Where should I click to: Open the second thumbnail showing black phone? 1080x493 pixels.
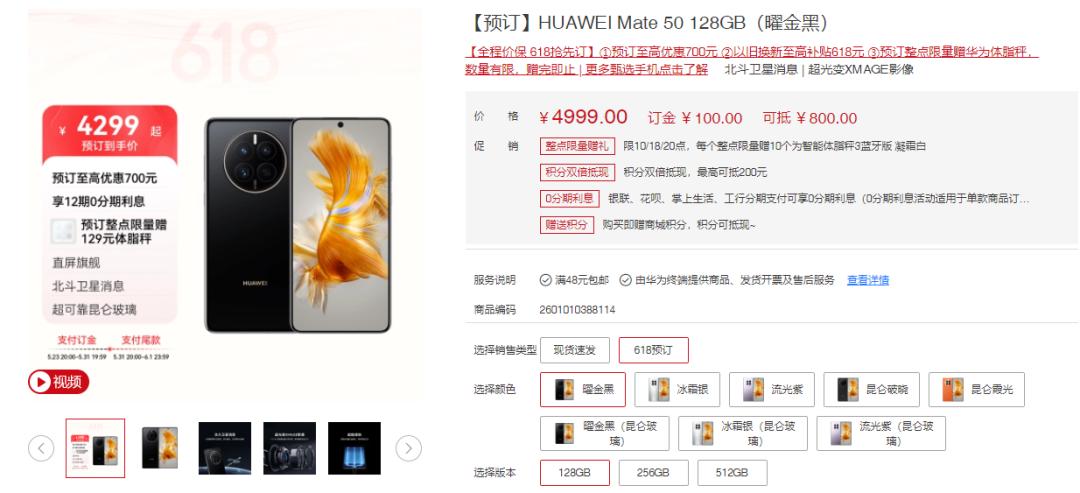(x=160, y=448)
